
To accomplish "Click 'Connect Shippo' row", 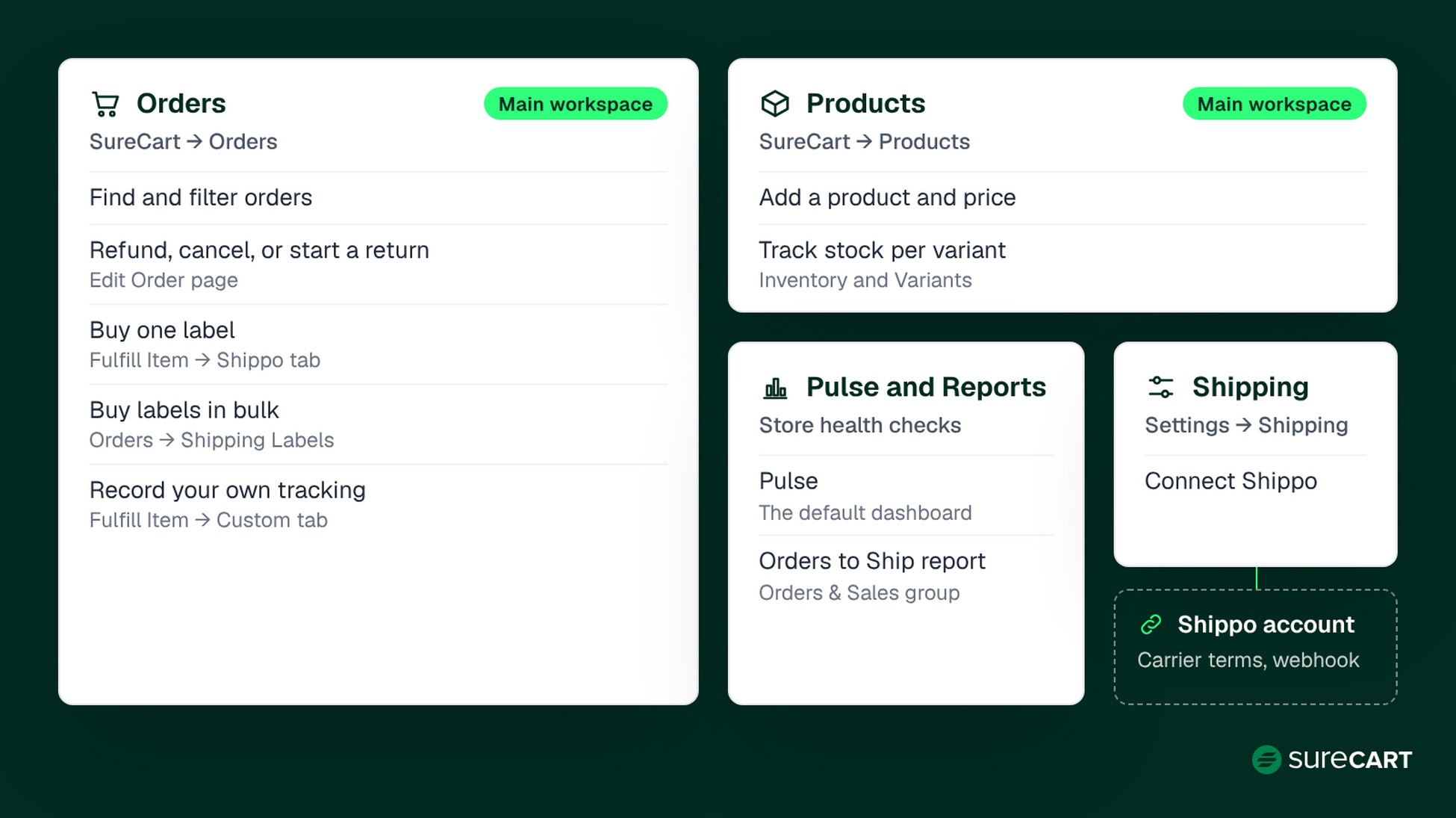I will coord(1255,481).
